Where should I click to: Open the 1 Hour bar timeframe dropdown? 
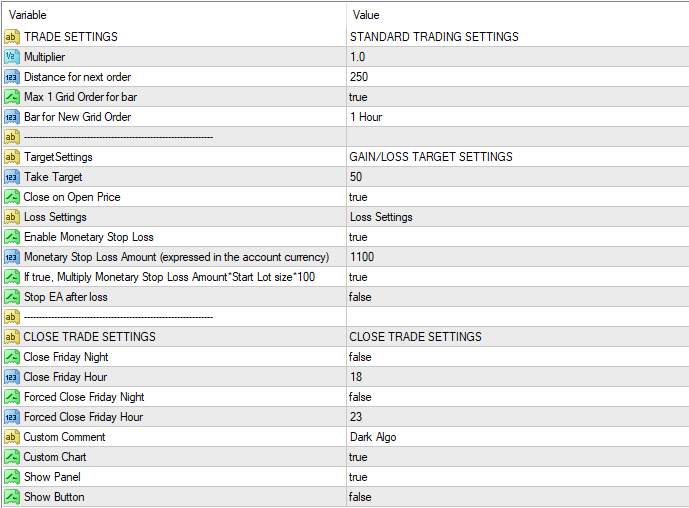366,117
